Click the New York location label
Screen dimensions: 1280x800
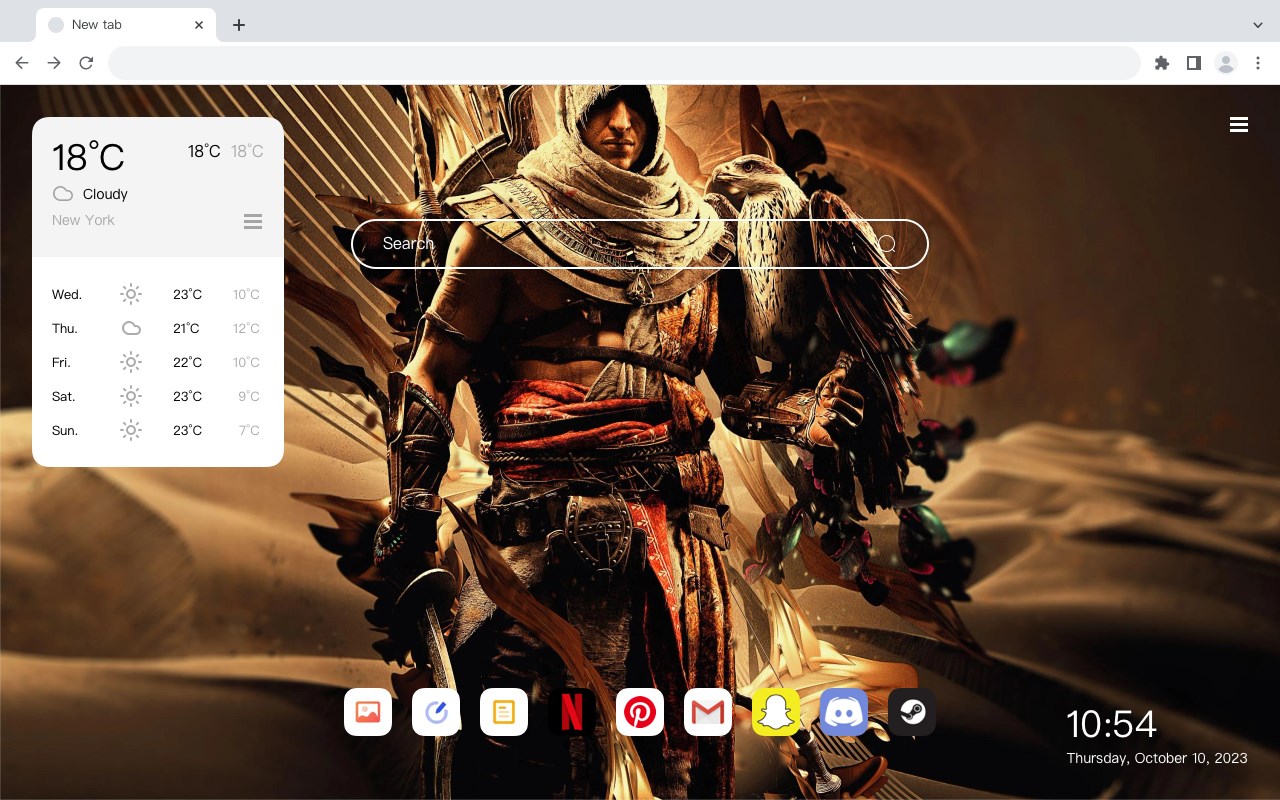[83, 220]
